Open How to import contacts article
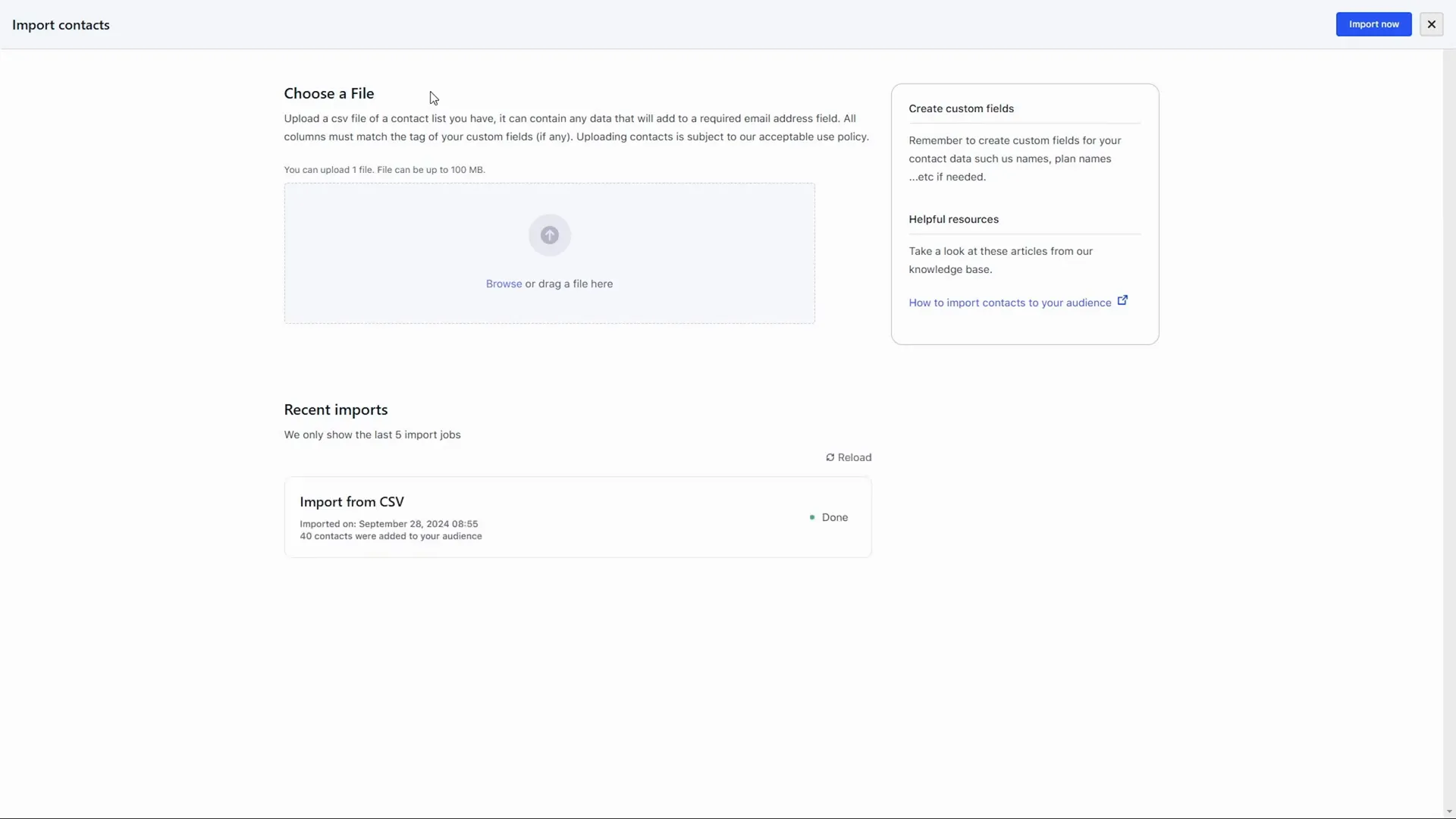 pos(1009,303)
